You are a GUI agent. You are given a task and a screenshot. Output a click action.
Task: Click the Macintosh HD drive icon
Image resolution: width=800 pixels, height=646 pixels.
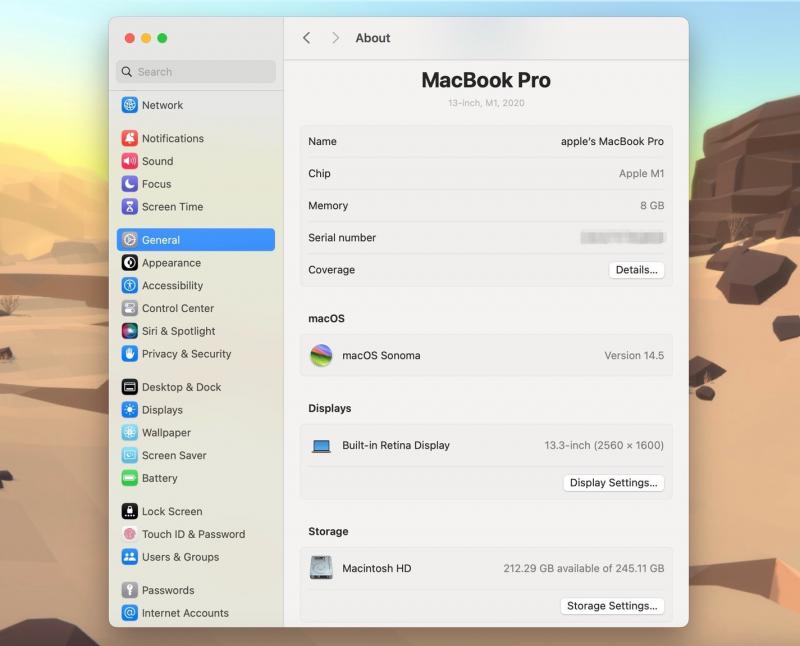pos(321,568)
